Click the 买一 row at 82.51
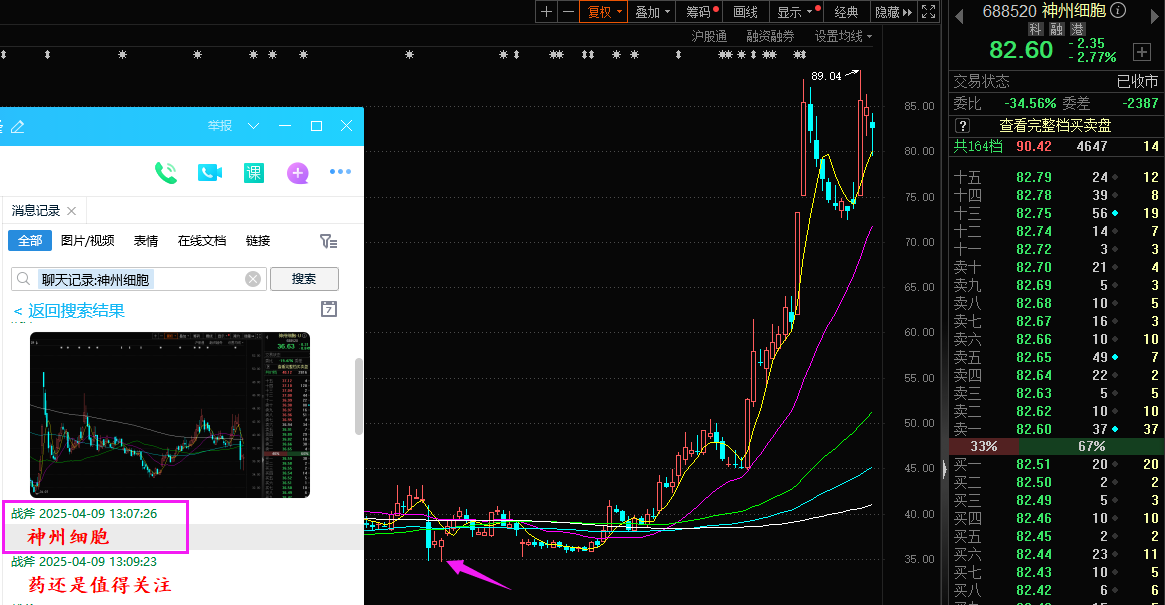The image size is (1165, 605). point(1056,465)
